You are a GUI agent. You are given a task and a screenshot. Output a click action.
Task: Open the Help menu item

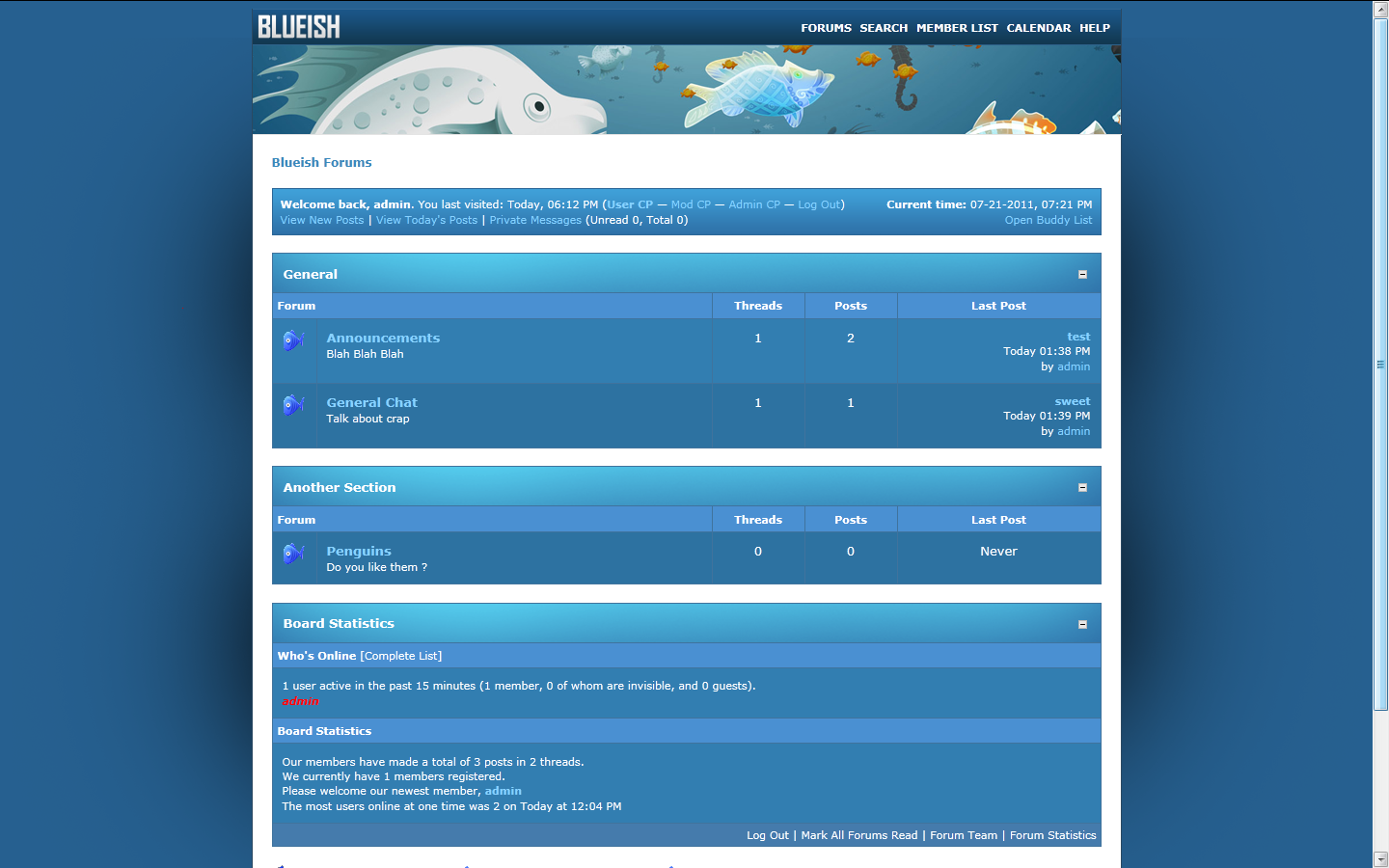(1095, 28)
